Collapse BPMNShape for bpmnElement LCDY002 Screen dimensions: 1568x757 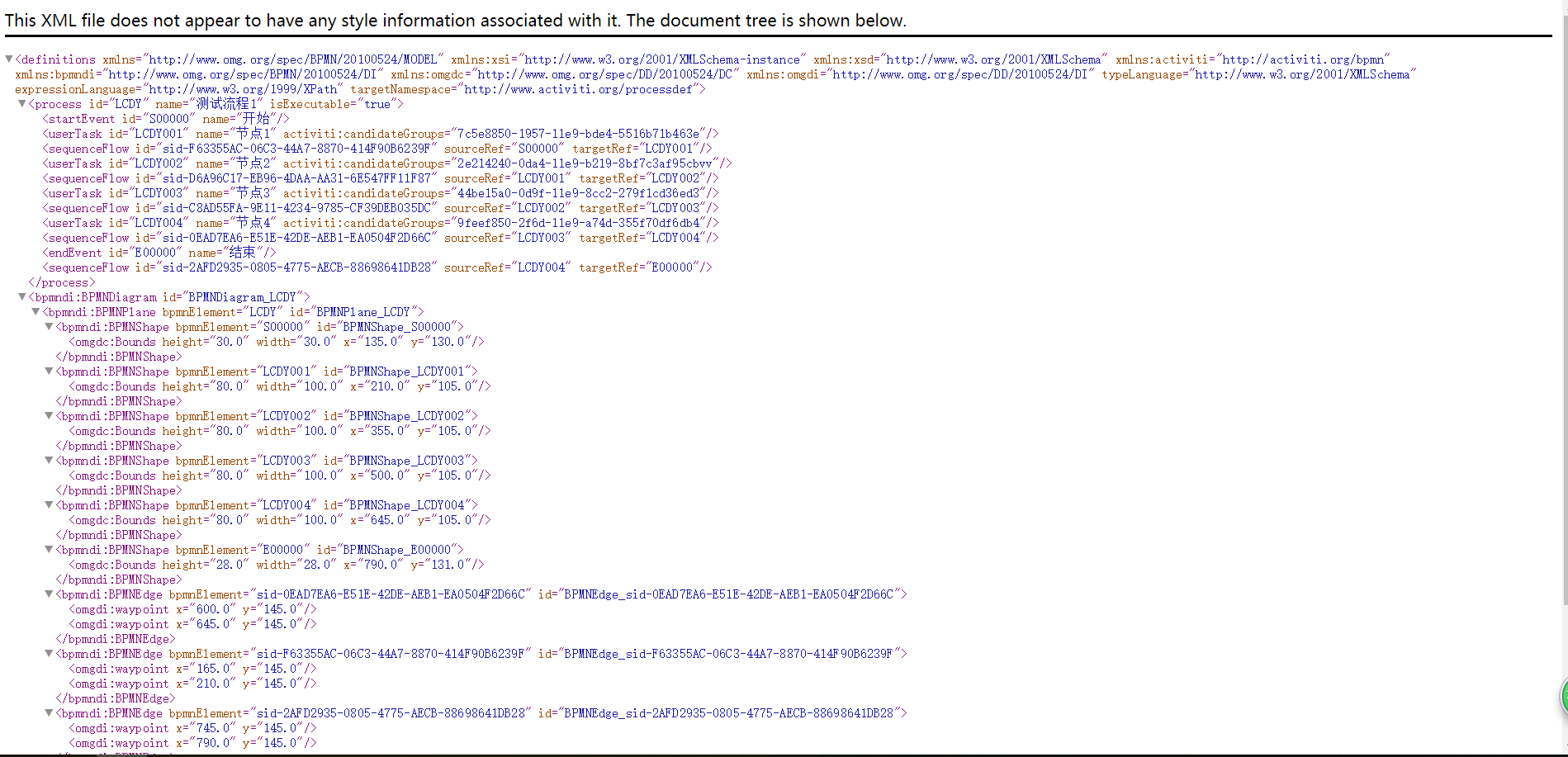49,416
